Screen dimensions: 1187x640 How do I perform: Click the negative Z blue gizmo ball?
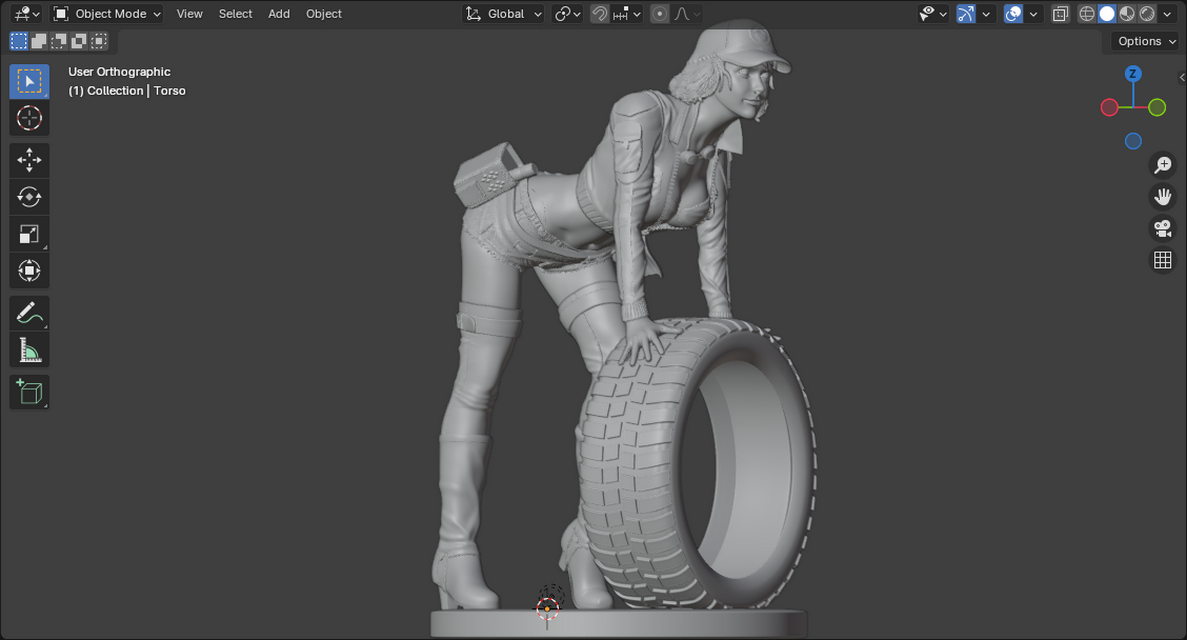1132,141
